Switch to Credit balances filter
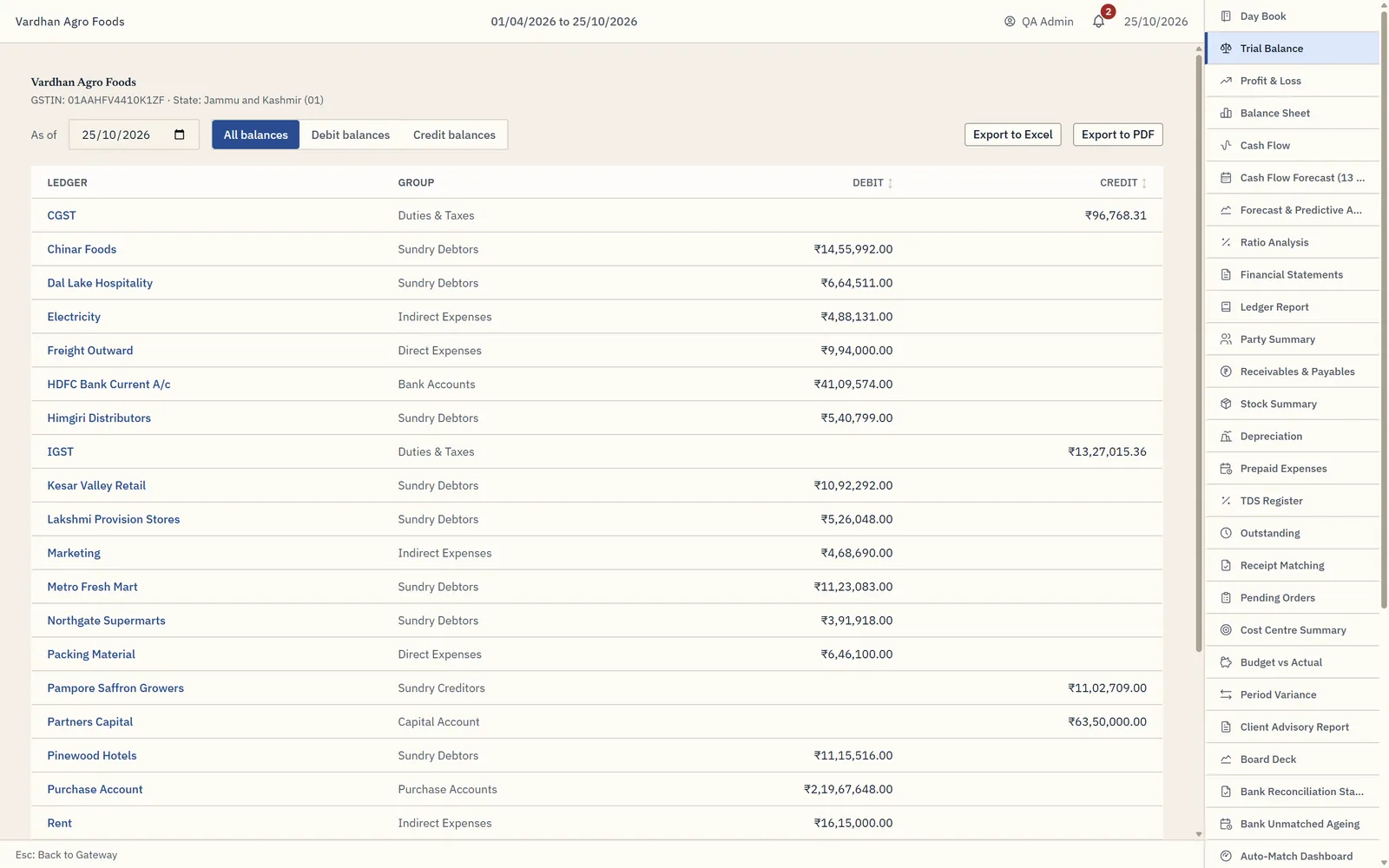The height and width of the screenshot is (868, 1389). (x=454, y=135)
